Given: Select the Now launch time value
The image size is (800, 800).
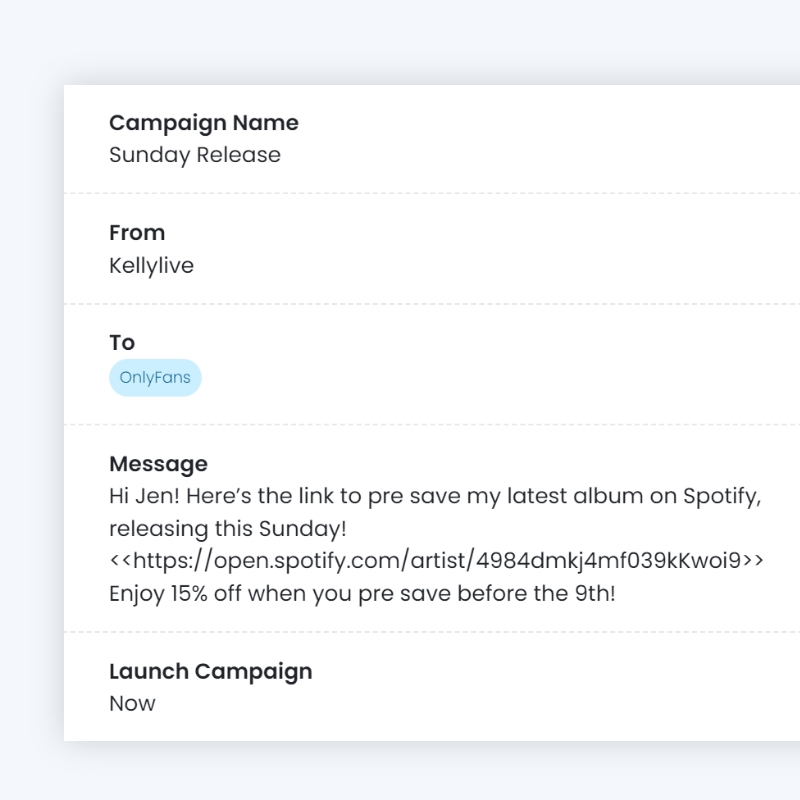Looking at the screenshot, I should tap(132, 703).
